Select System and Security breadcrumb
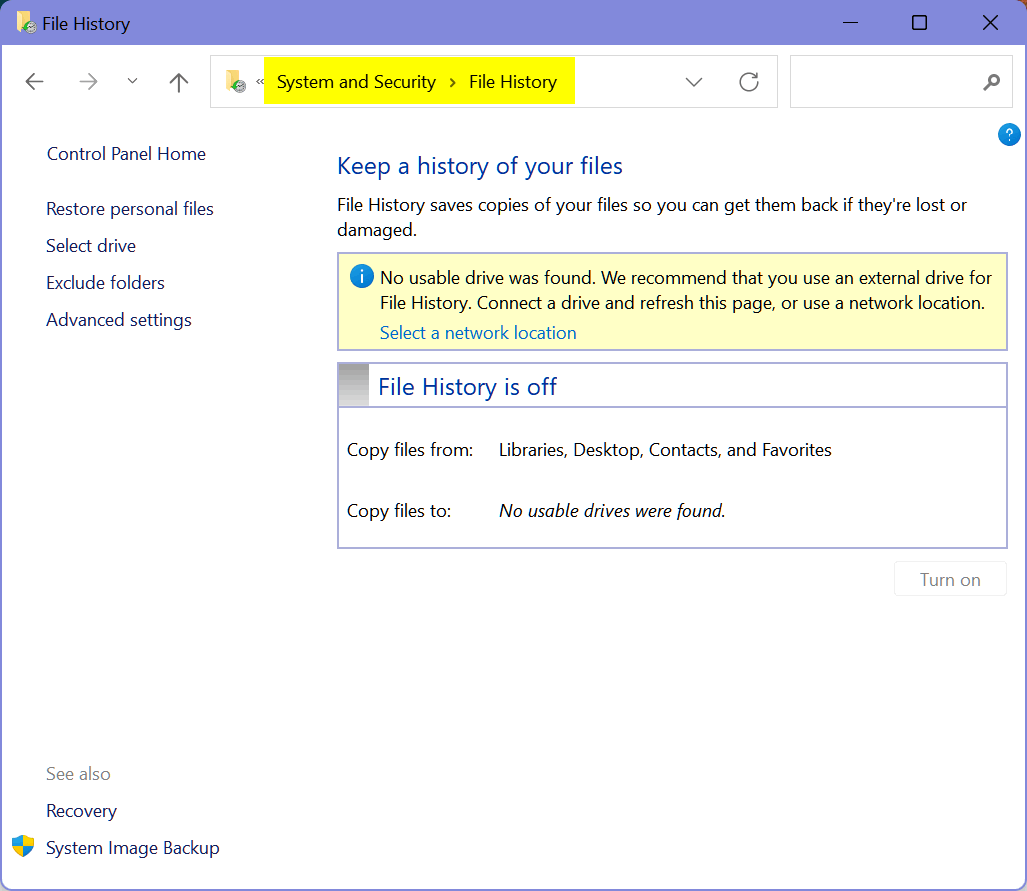The width and height of the screenshot is (1027, 891). 356,82
